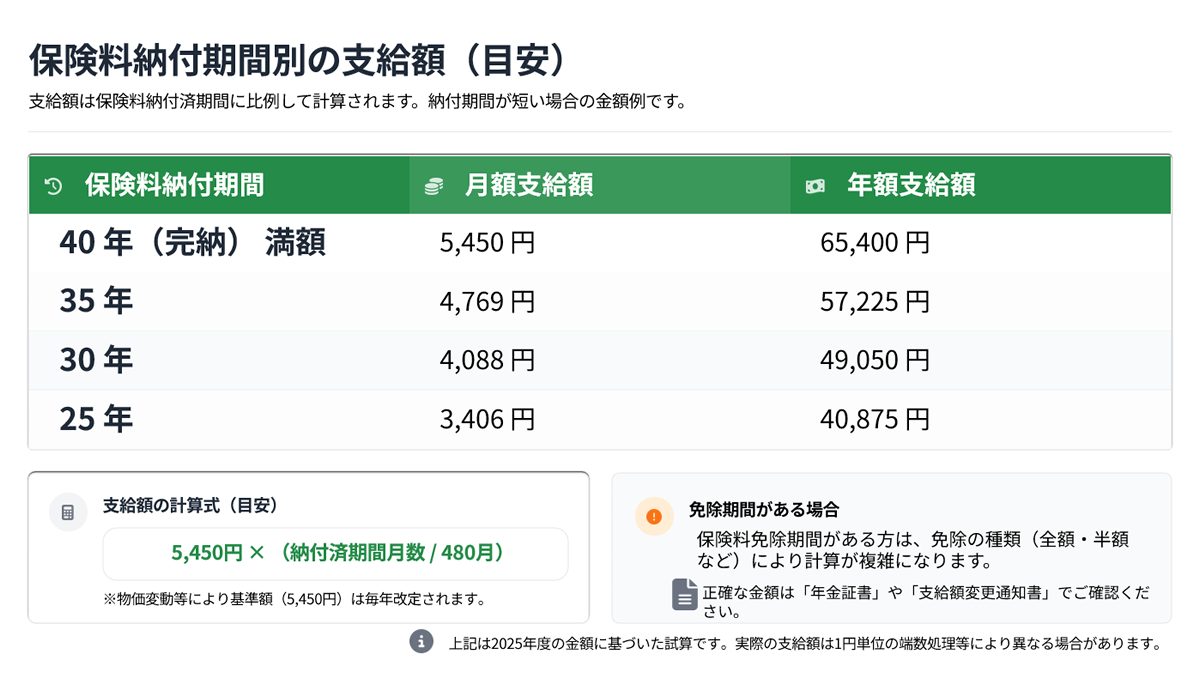Click the coins icon beside 月額支給額
Screen dimensions: 1200x673
coord(433,186)
